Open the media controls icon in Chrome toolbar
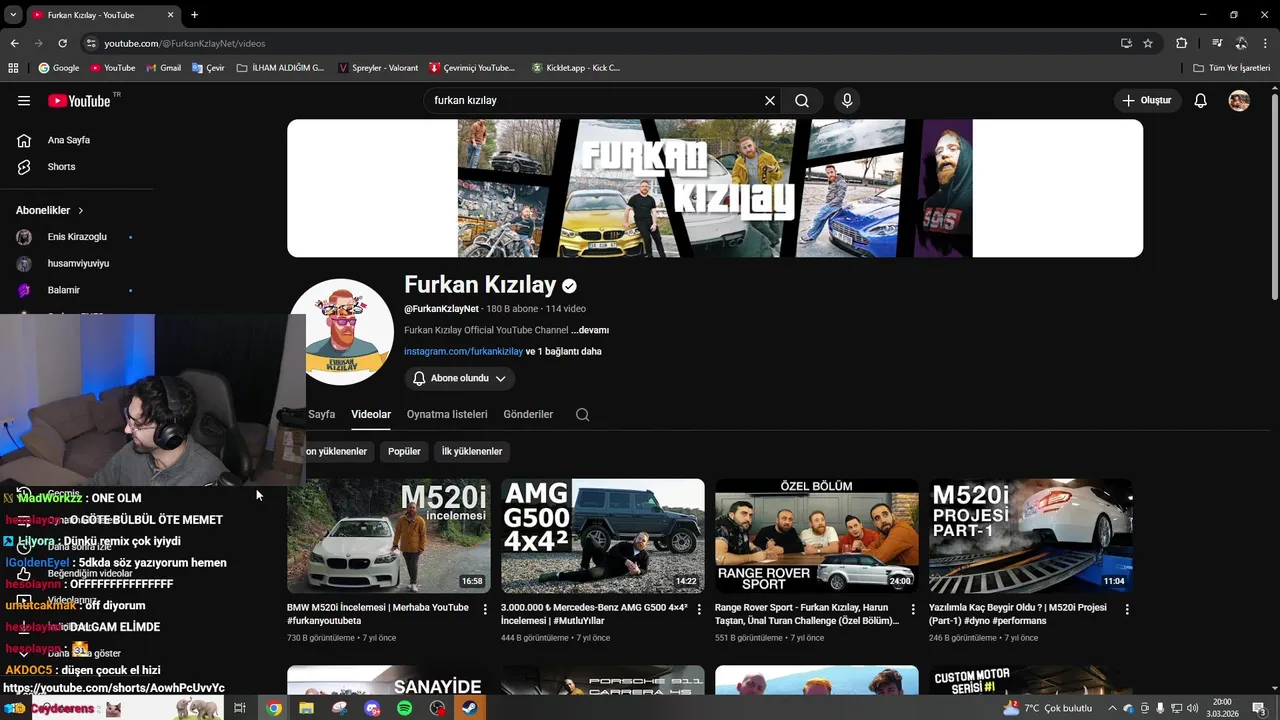 pos(1217,43)
